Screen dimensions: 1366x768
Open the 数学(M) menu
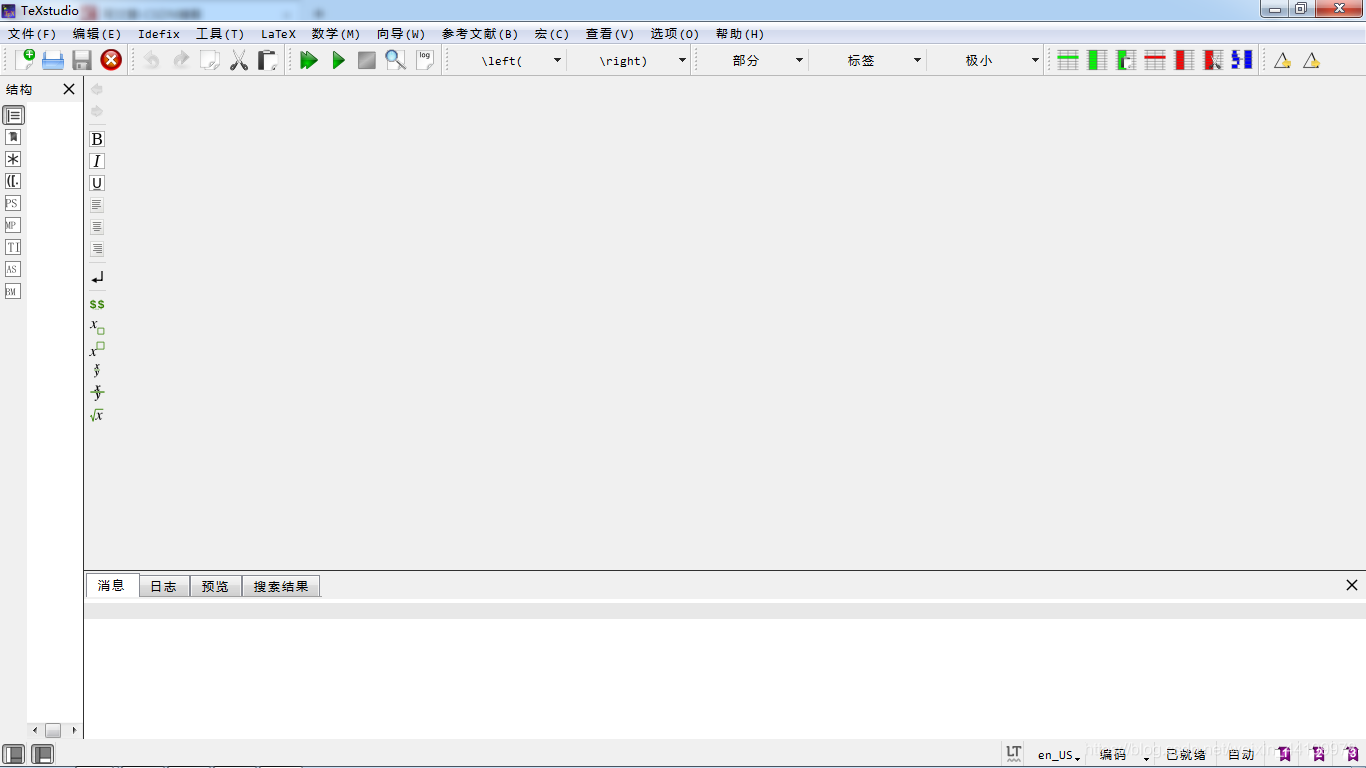tap(336, 34)
